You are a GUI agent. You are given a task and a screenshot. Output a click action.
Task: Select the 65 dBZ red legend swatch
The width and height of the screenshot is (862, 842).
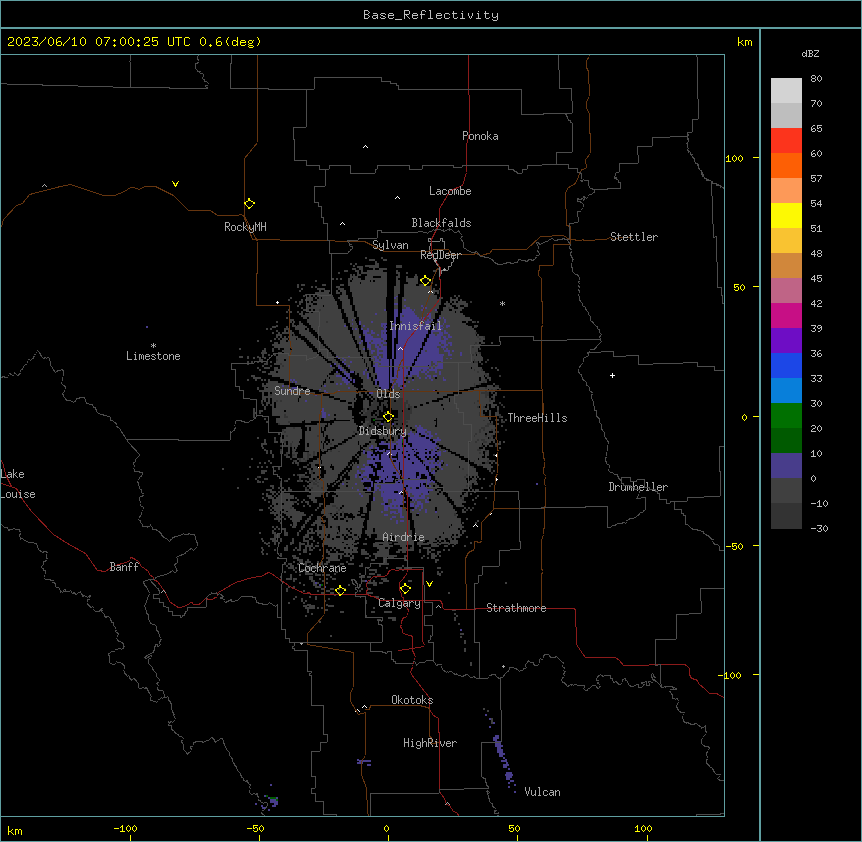tap(786, 141)
